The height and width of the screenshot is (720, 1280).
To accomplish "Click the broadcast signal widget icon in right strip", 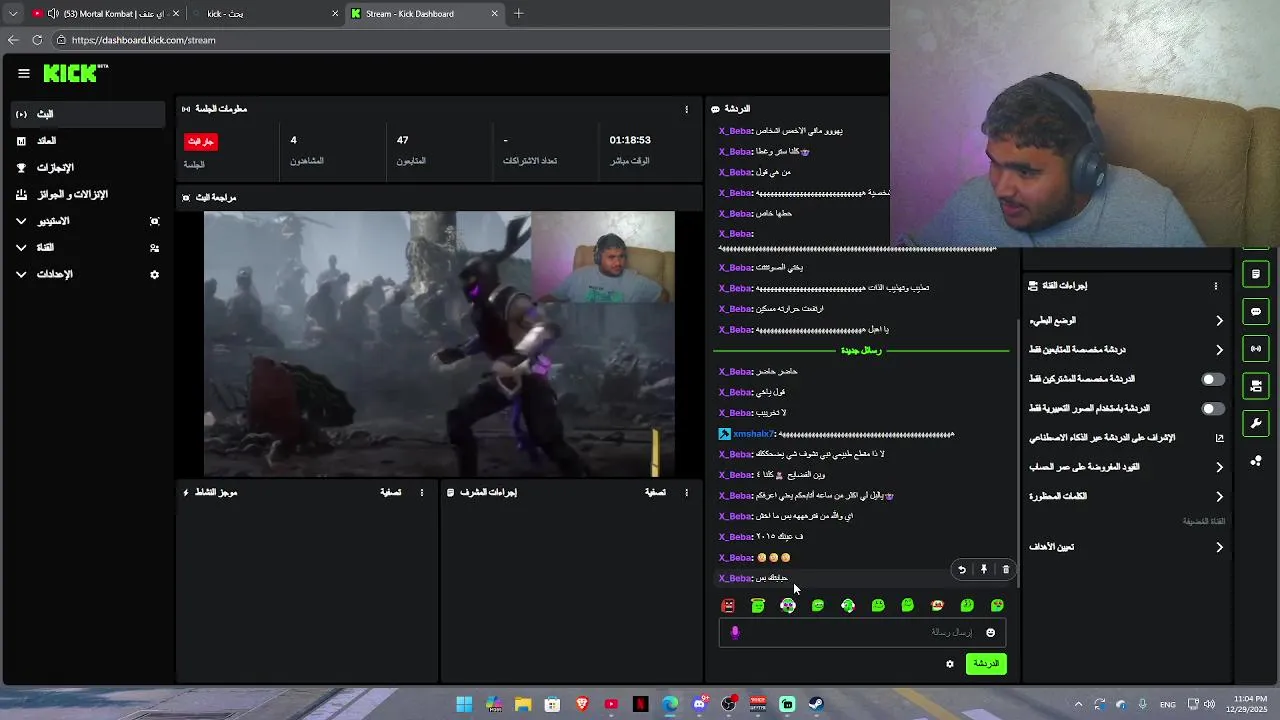I will (1256, 349).
